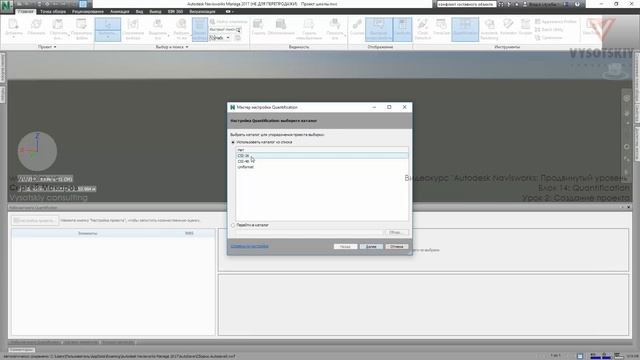Viewport: 640px width, 360px height.
Task: Open dropdown arrow below Добавить button
Action: click(13, 38)
